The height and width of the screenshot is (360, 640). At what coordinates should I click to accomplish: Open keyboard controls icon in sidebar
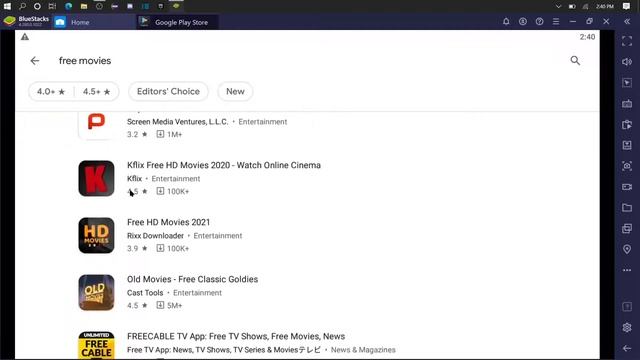(627, 104)
